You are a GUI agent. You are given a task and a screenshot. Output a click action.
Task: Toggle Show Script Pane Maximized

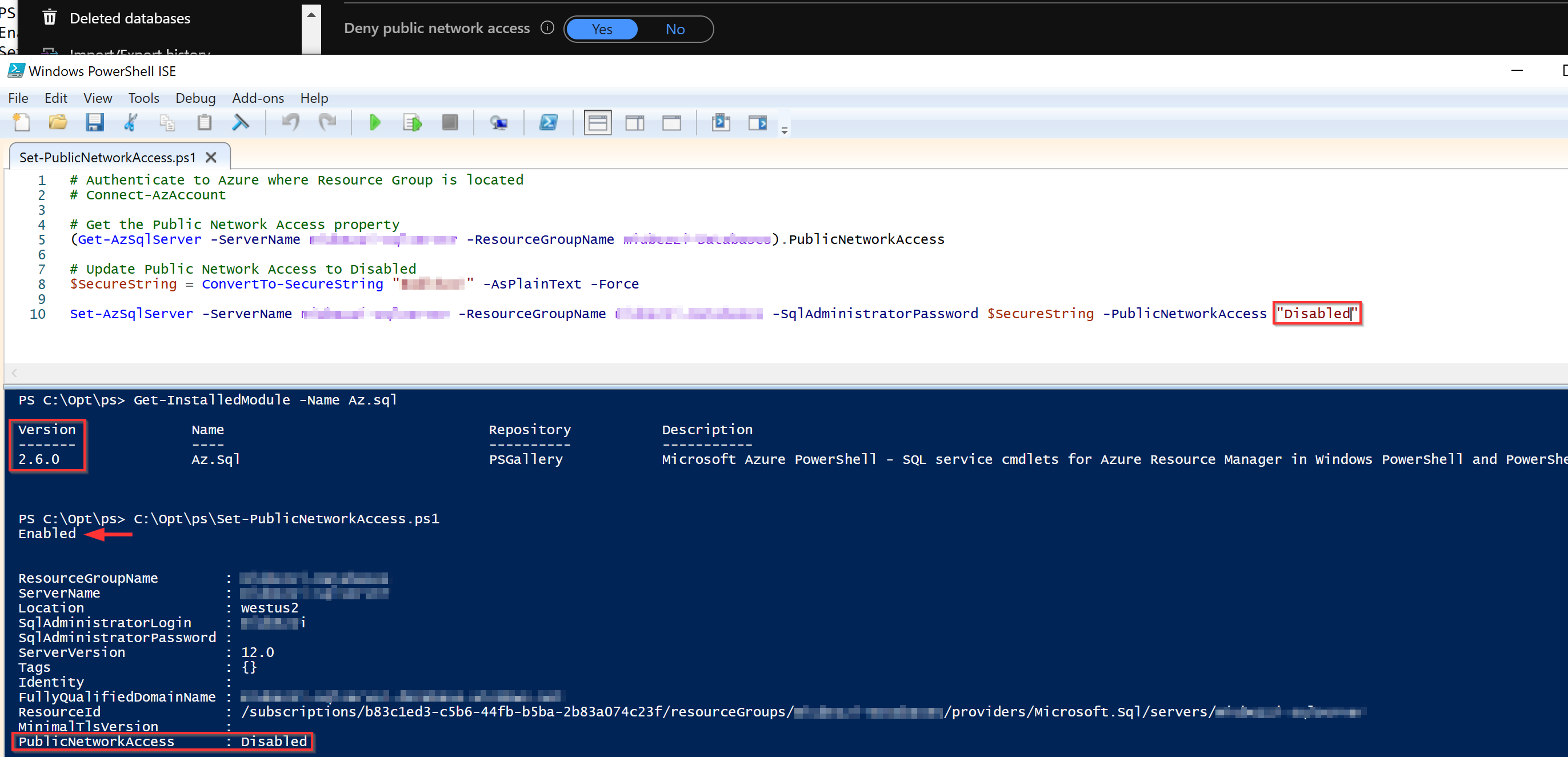(672, 122)
